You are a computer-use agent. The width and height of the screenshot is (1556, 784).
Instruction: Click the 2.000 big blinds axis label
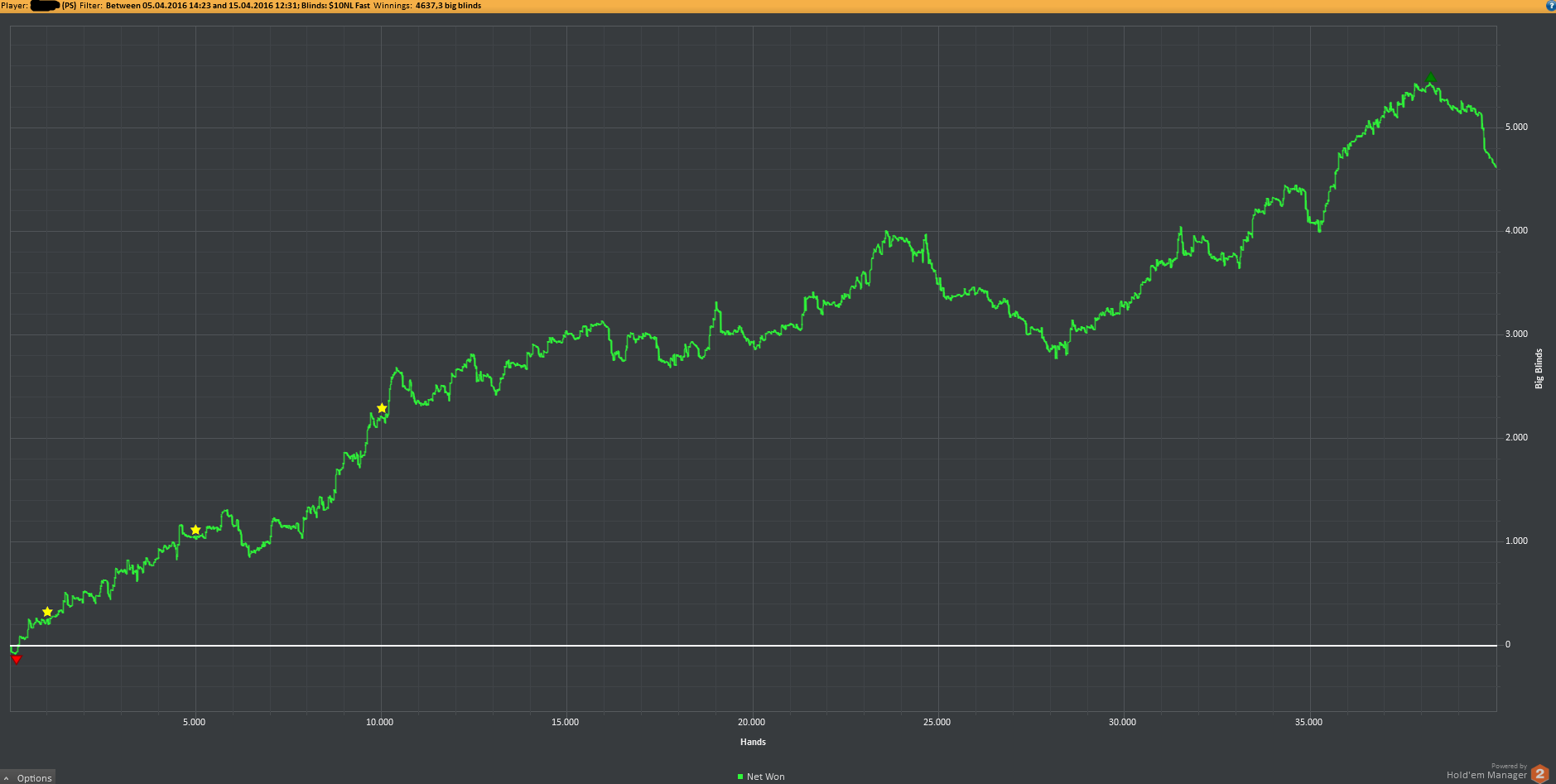[1516, 437]
